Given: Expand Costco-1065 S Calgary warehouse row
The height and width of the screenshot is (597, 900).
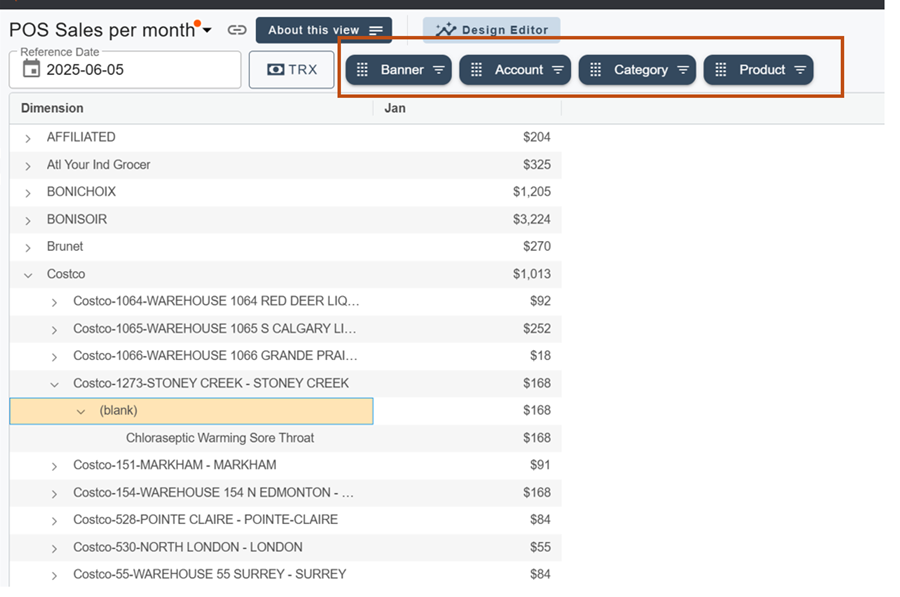Looking at the screenshot, I should click(54, 330).
